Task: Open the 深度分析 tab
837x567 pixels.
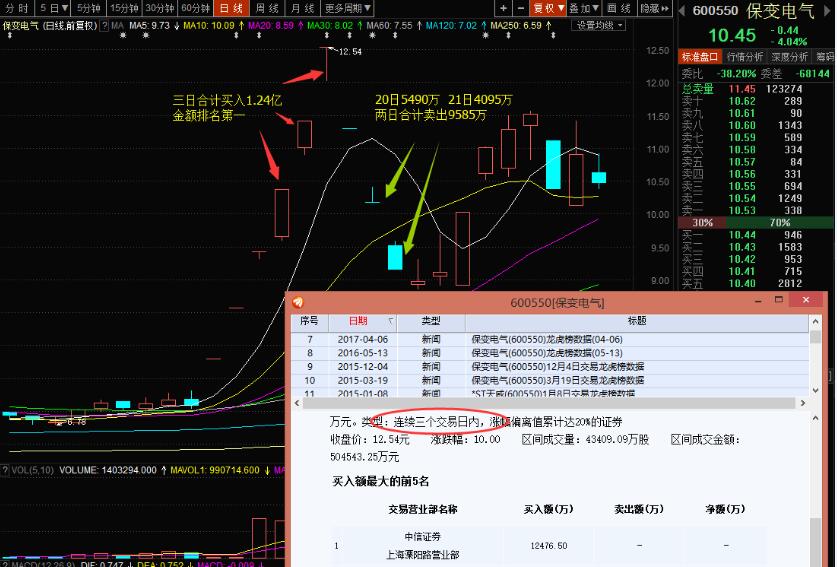Action: 789,57
